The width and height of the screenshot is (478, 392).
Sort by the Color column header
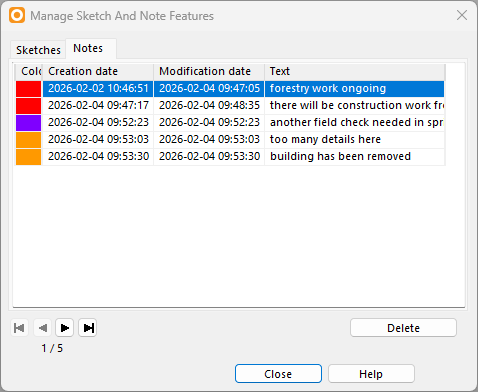(x=29, y=71)
